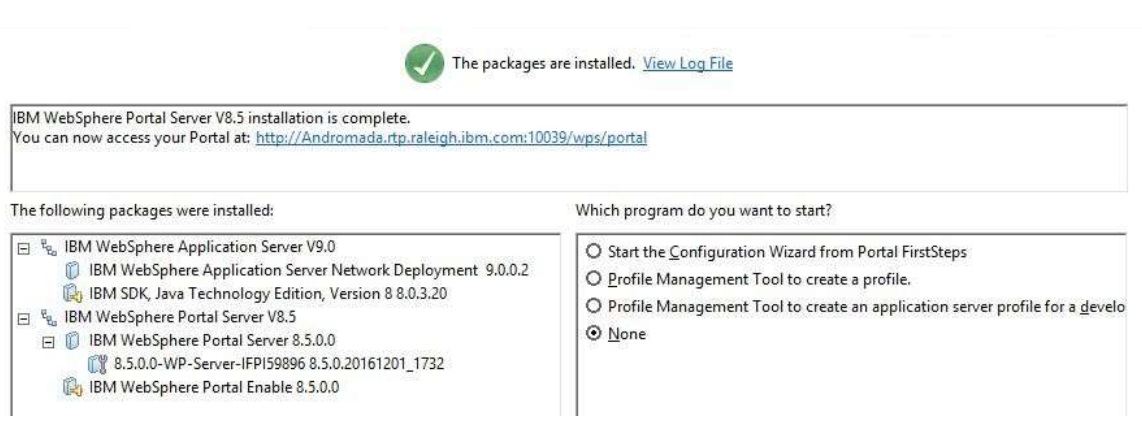Collapse the WebSphere Portal Server V8.5 node

pos(22,319)
